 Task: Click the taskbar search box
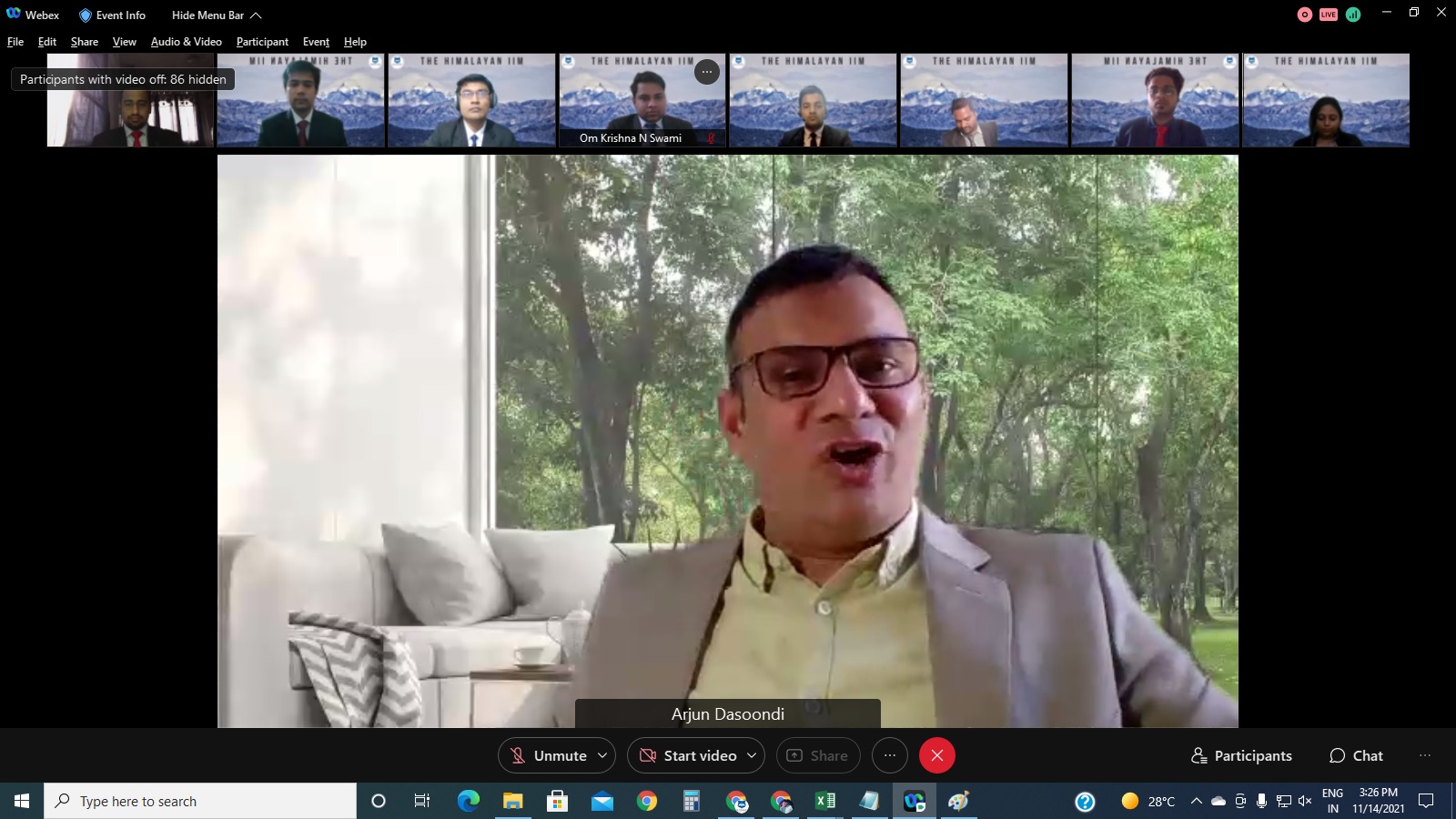tap(200, 801)
